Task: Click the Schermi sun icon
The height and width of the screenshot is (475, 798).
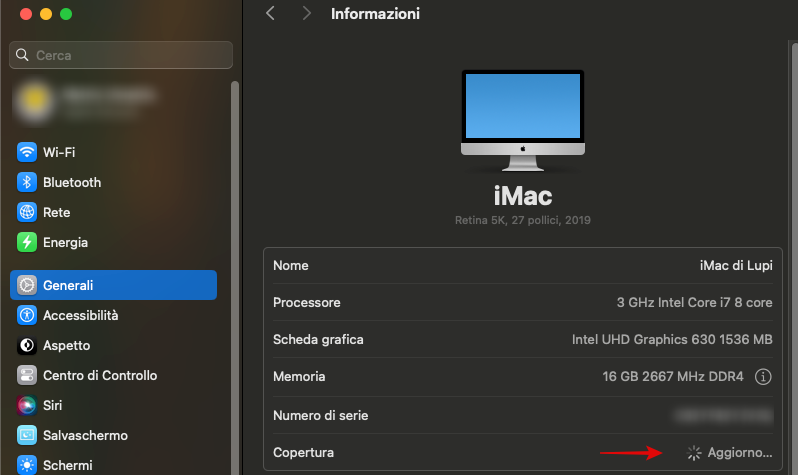Action: (26, 465)
